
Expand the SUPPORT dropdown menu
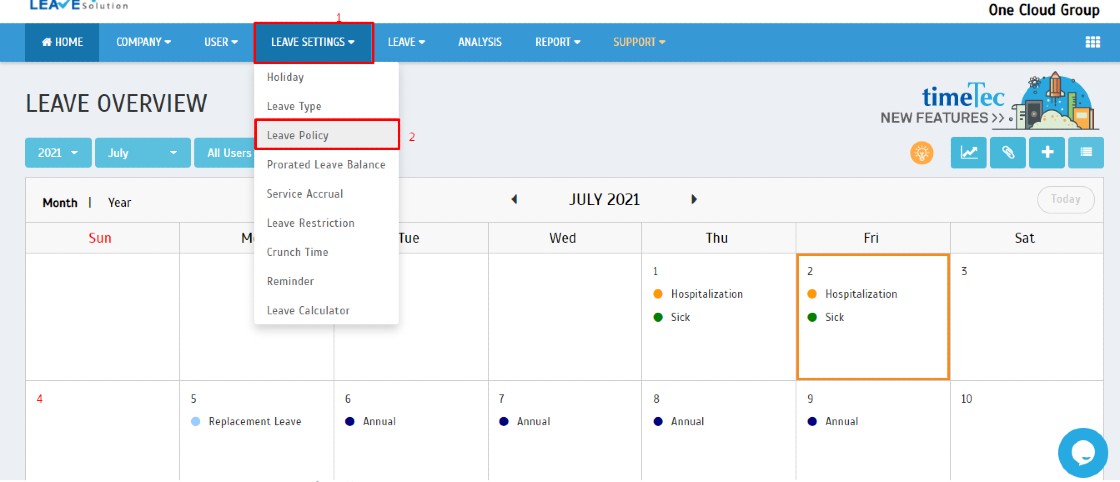click(639, 42)
